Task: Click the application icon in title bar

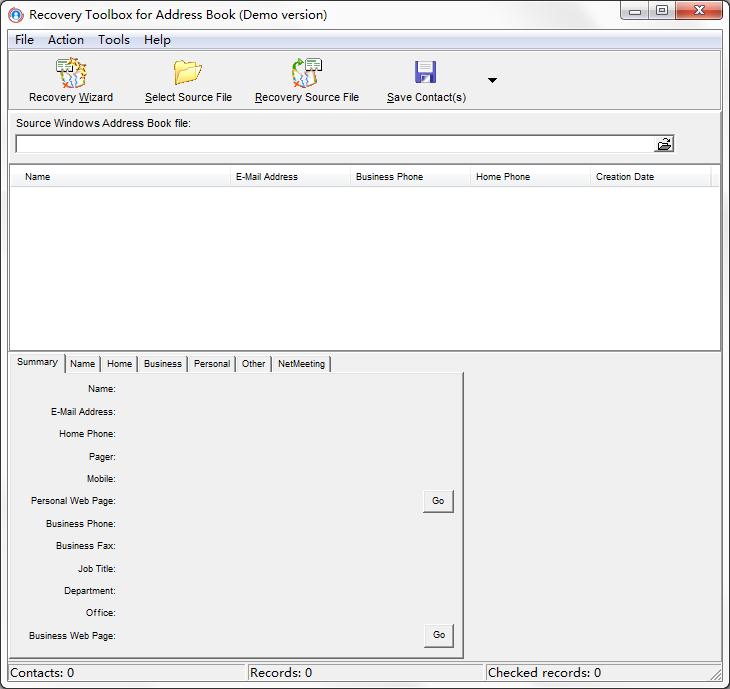Action: [16, 15]
